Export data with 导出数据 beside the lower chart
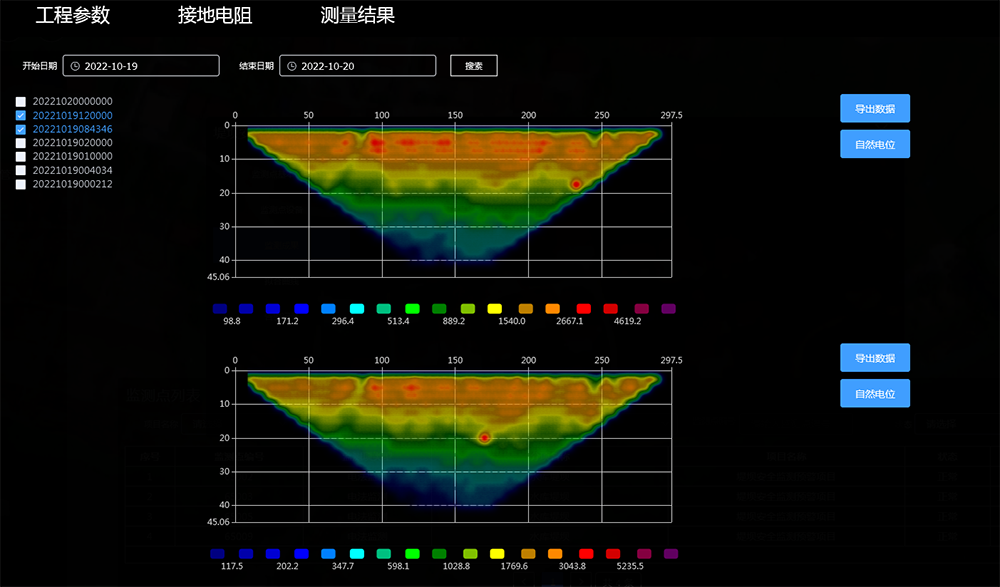 tap(875, 358)
